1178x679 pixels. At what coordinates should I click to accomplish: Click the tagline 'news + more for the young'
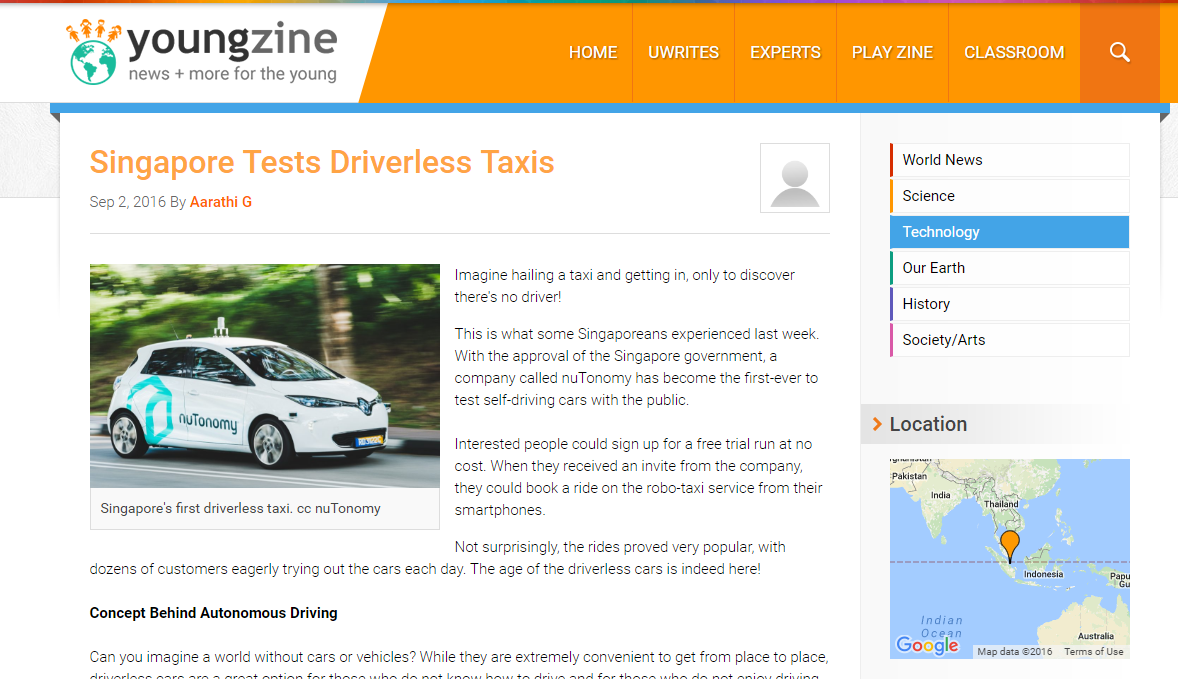233,74
